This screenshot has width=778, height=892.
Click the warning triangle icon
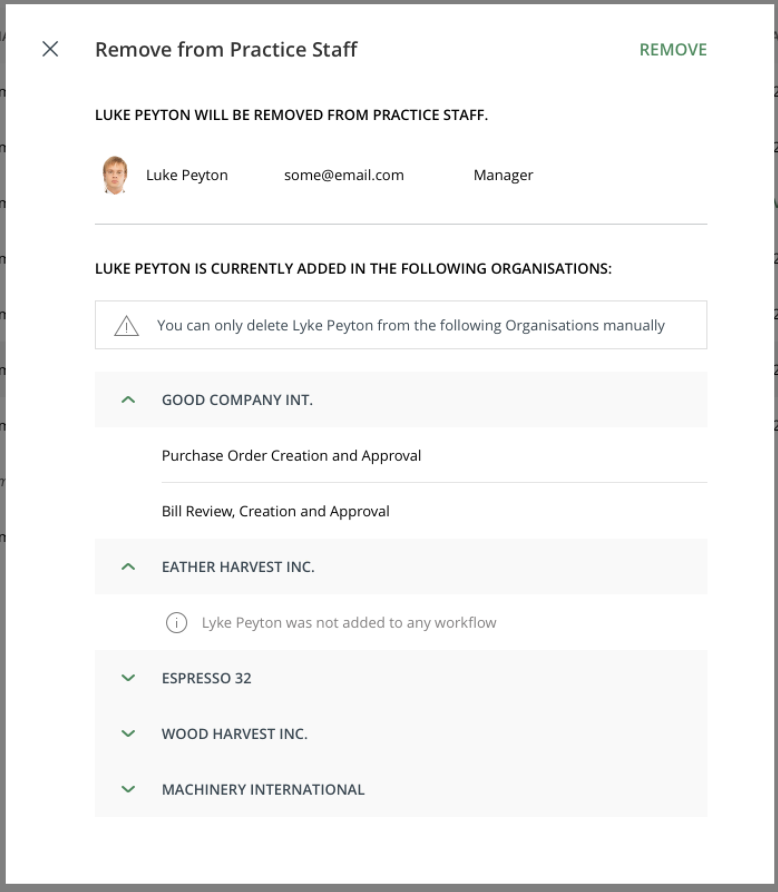tap(126, 326)
